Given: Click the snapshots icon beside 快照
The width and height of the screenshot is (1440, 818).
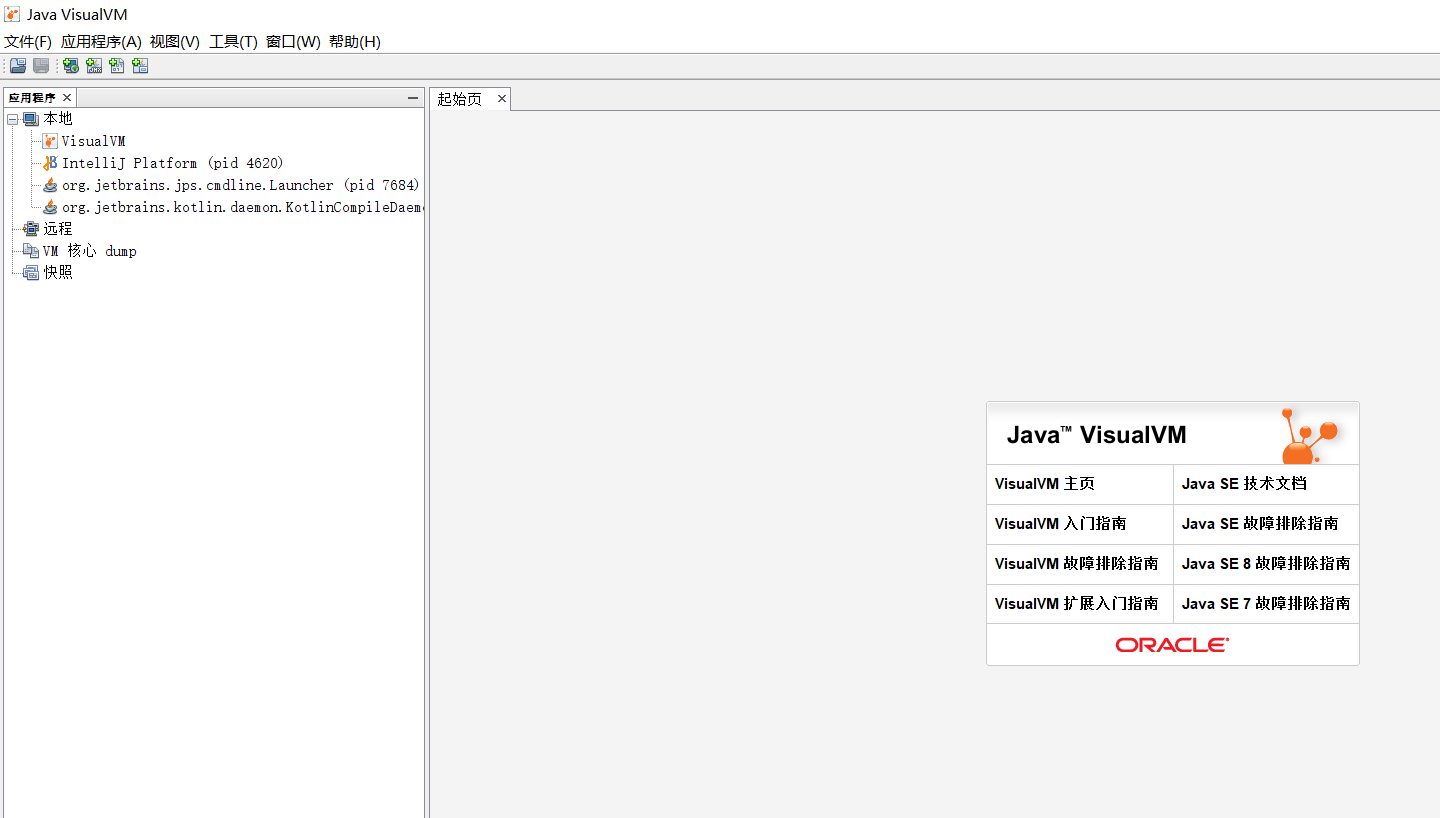Looking at the screenshot, I should pyautogui.click(x=31, y=273).
